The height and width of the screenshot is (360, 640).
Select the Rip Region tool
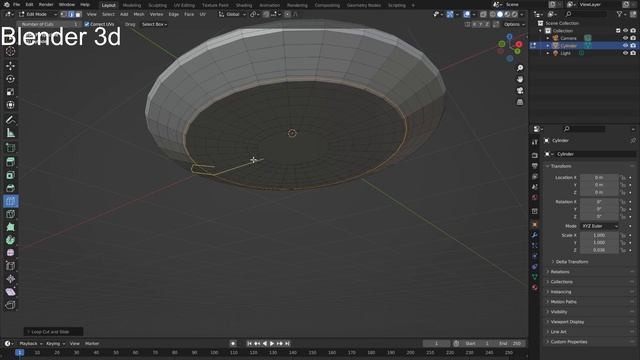(x=11, y=305)
